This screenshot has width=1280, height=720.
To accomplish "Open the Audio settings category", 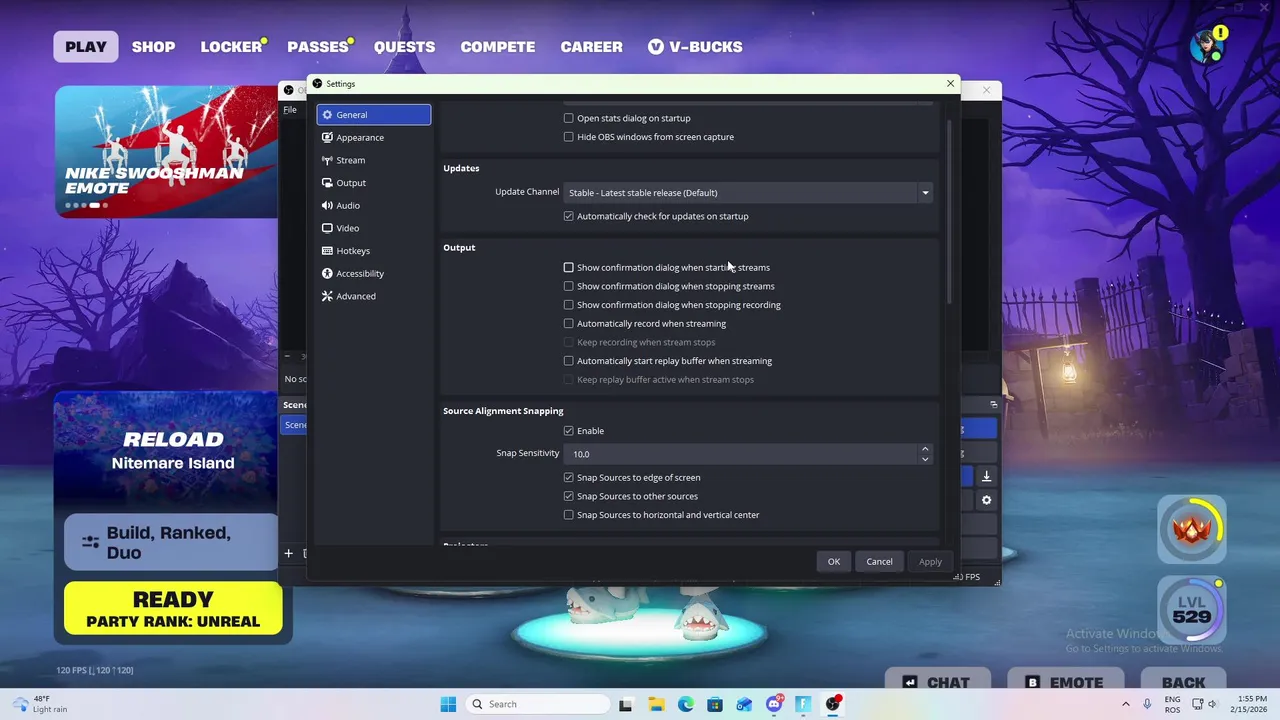I will [x=374, y=205].
